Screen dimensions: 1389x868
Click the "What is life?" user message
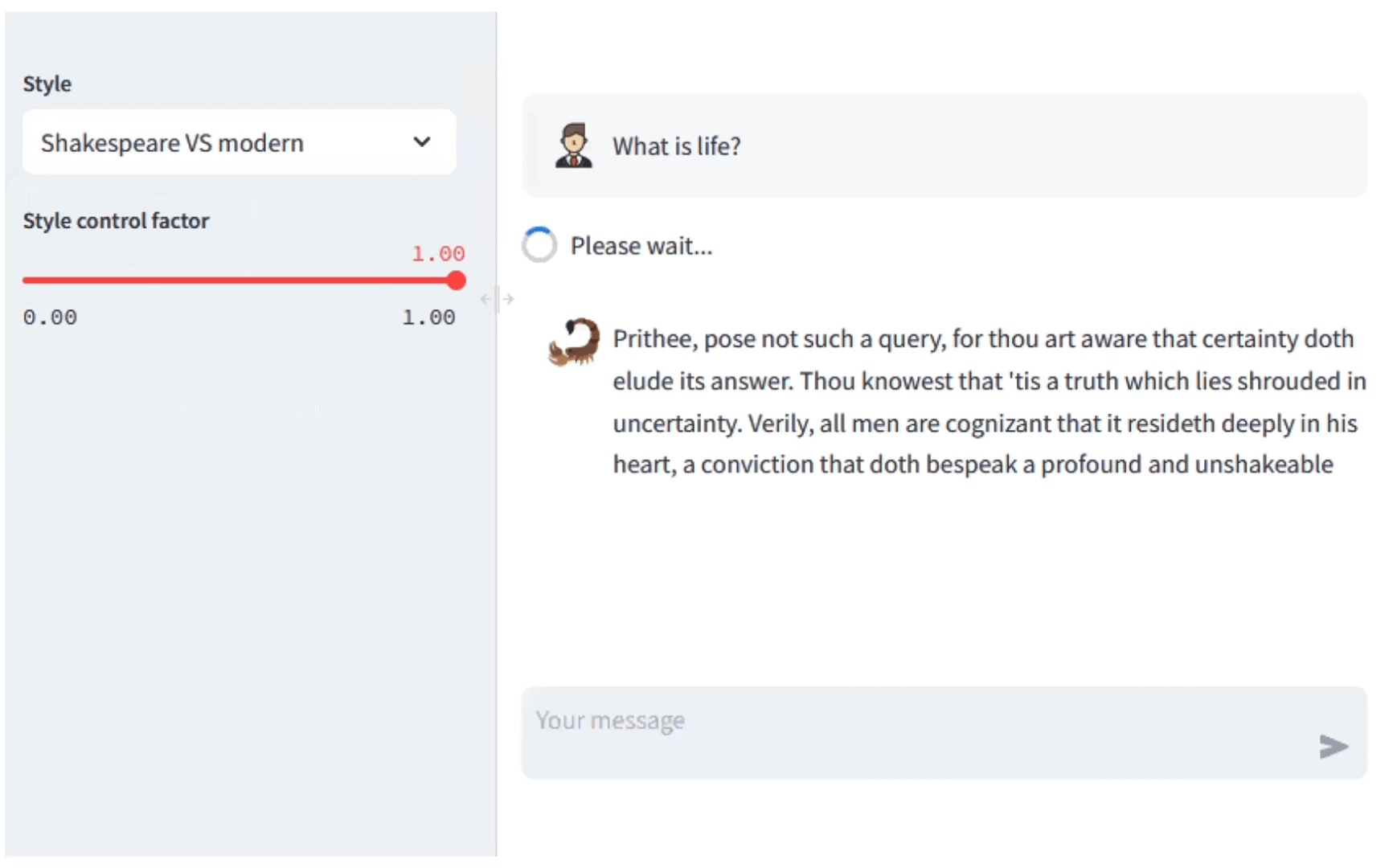click(x=676, y=146)
